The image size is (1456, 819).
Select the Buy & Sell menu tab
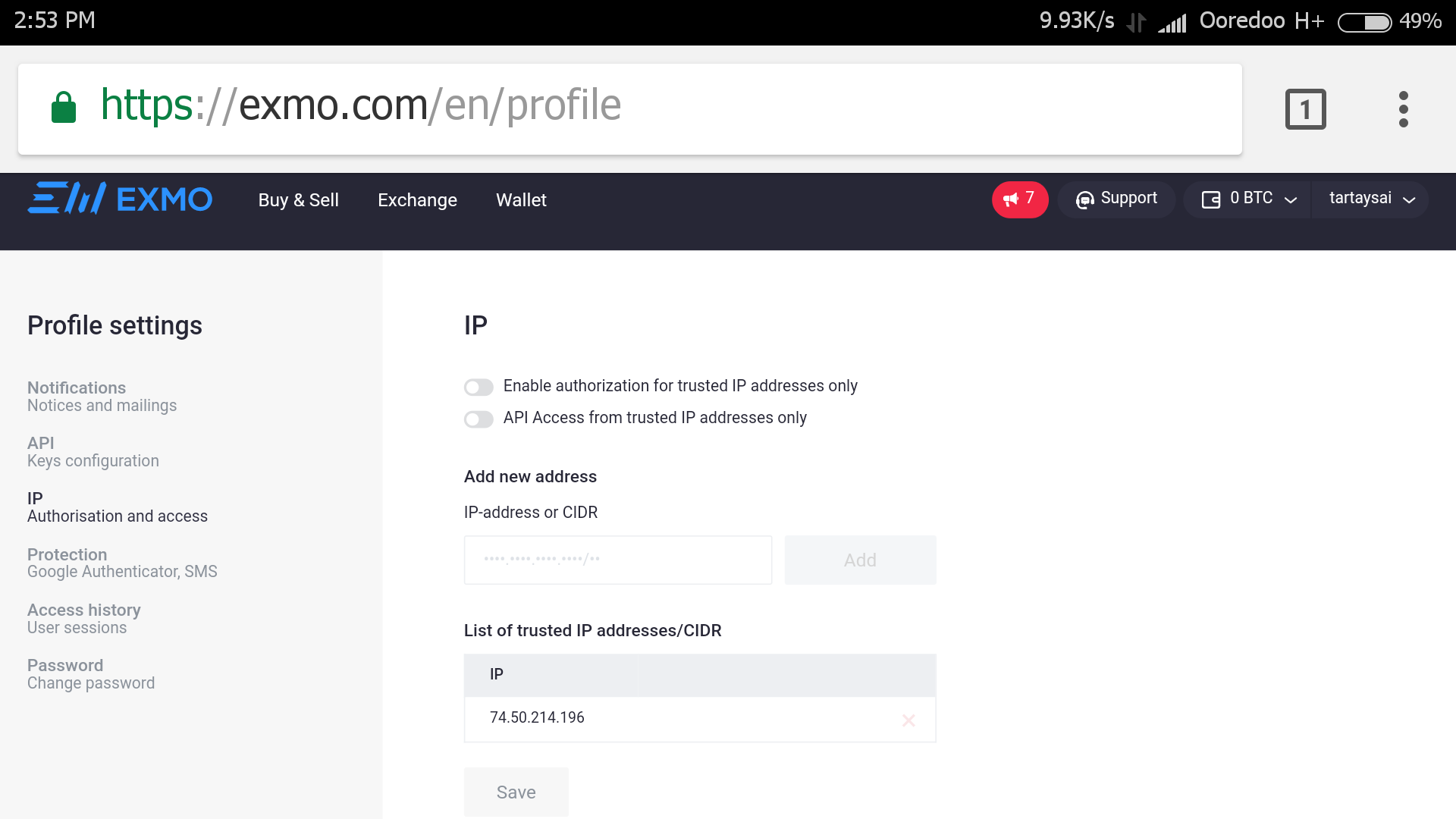coord(299,199)
